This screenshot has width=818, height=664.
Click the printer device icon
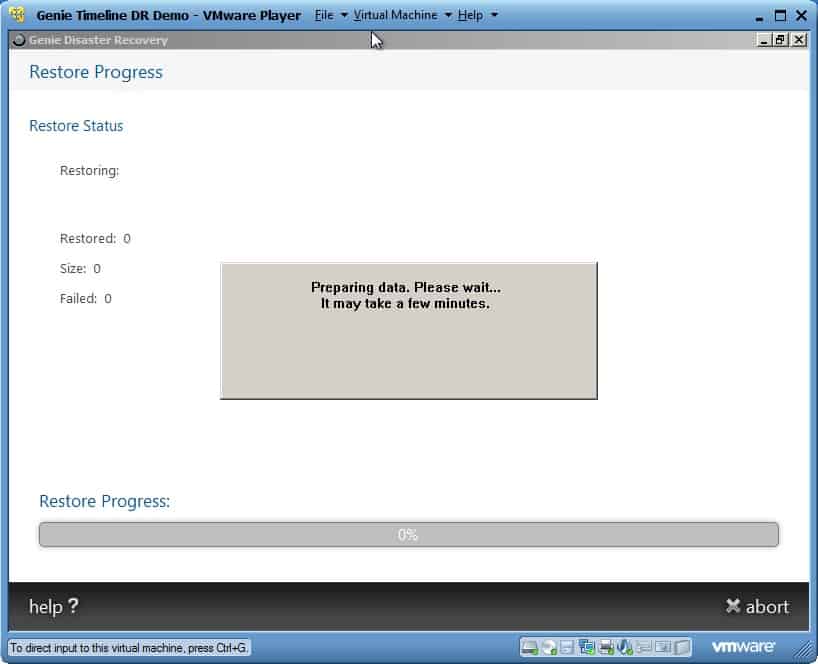coord(606,647)
